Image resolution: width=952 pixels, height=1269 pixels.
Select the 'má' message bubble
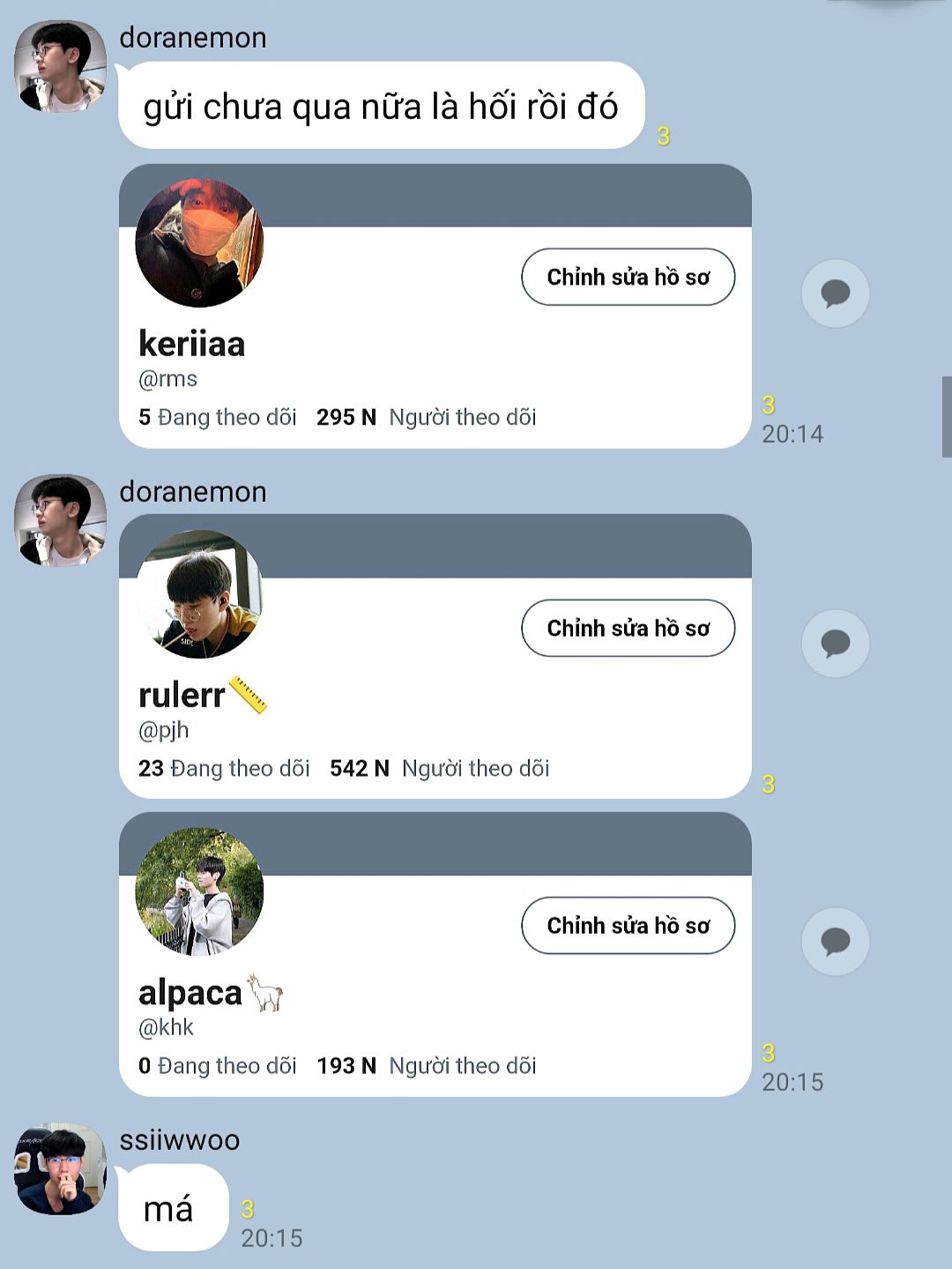[x=173, y=1207]
